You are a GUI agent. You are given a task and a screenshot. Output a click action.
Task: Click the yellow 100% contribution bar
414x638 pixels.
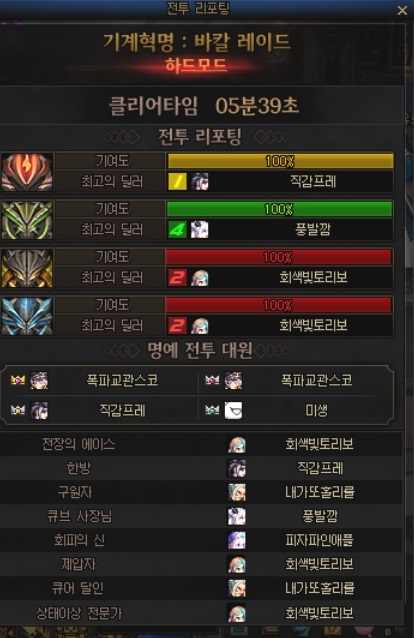pyautogui.click(x=280, y=161)
